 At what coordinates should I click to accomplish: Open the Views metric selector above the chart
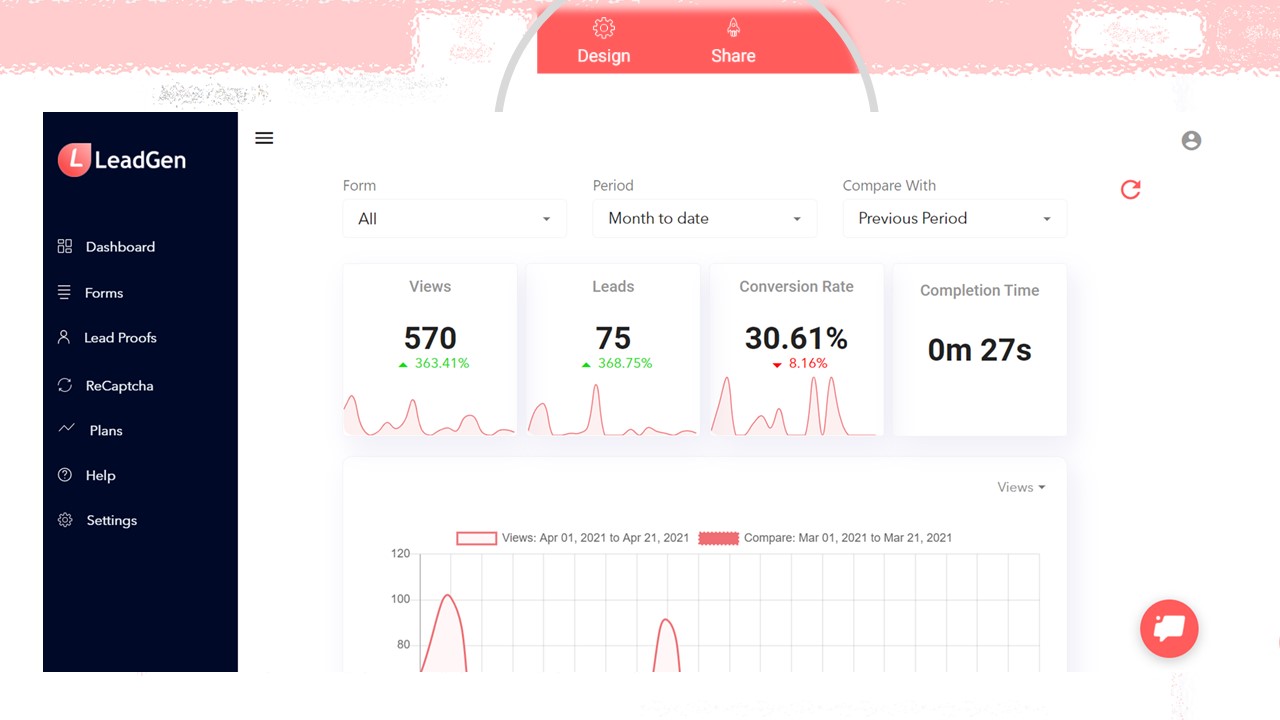click(x=1020, y=487)
